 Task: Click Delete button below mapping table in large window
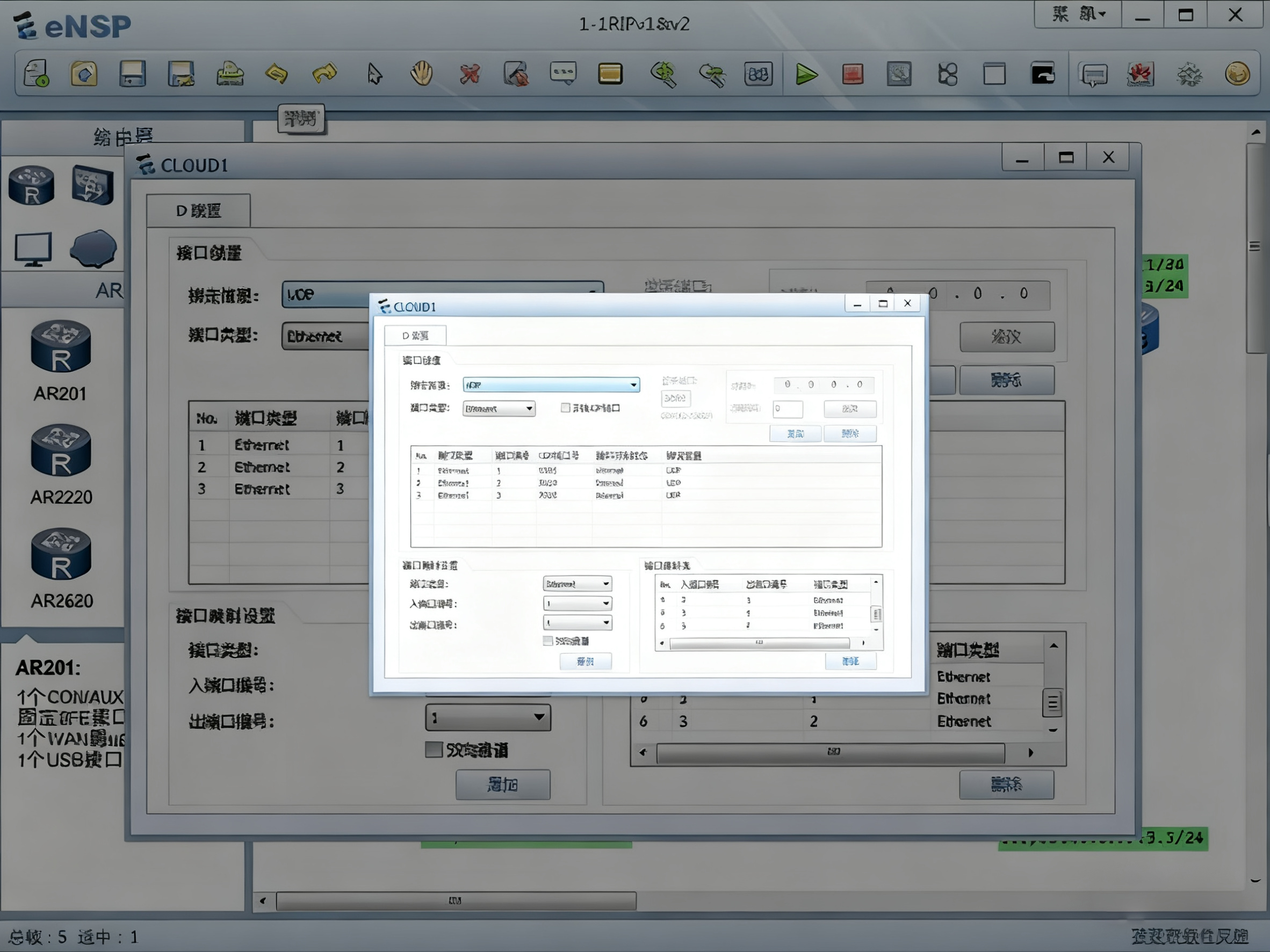[1006, 784]
